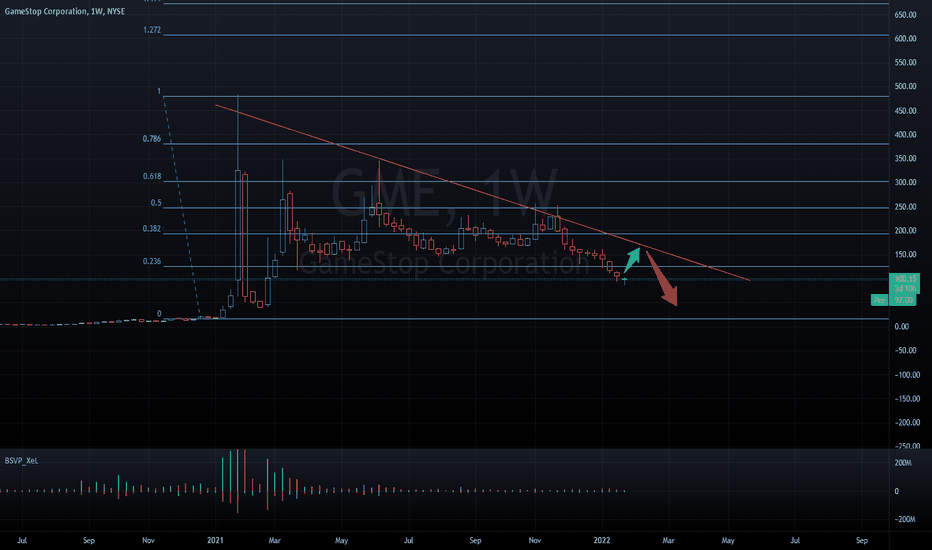Screen dimensions: 932x550
Task: Click the 0.236 retracement label
Action: click(x=152, y=262)
